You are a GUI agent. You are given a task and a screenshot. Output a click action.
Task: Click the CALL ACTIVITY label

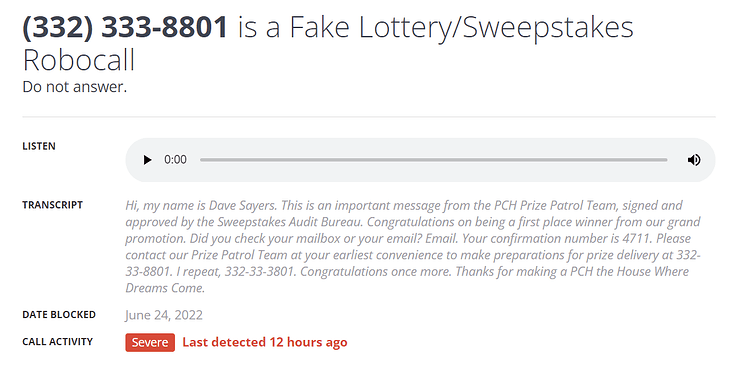[57, 342]
